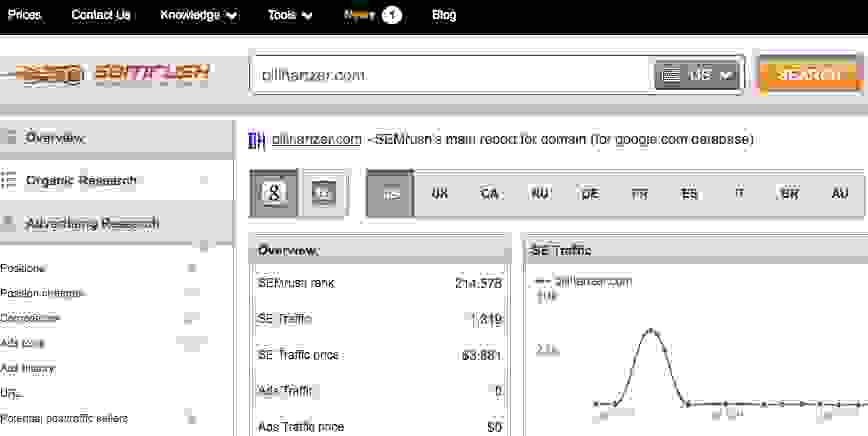Open Potential ads/traffic sellers report
868x436 pixels.
[64, 419]
